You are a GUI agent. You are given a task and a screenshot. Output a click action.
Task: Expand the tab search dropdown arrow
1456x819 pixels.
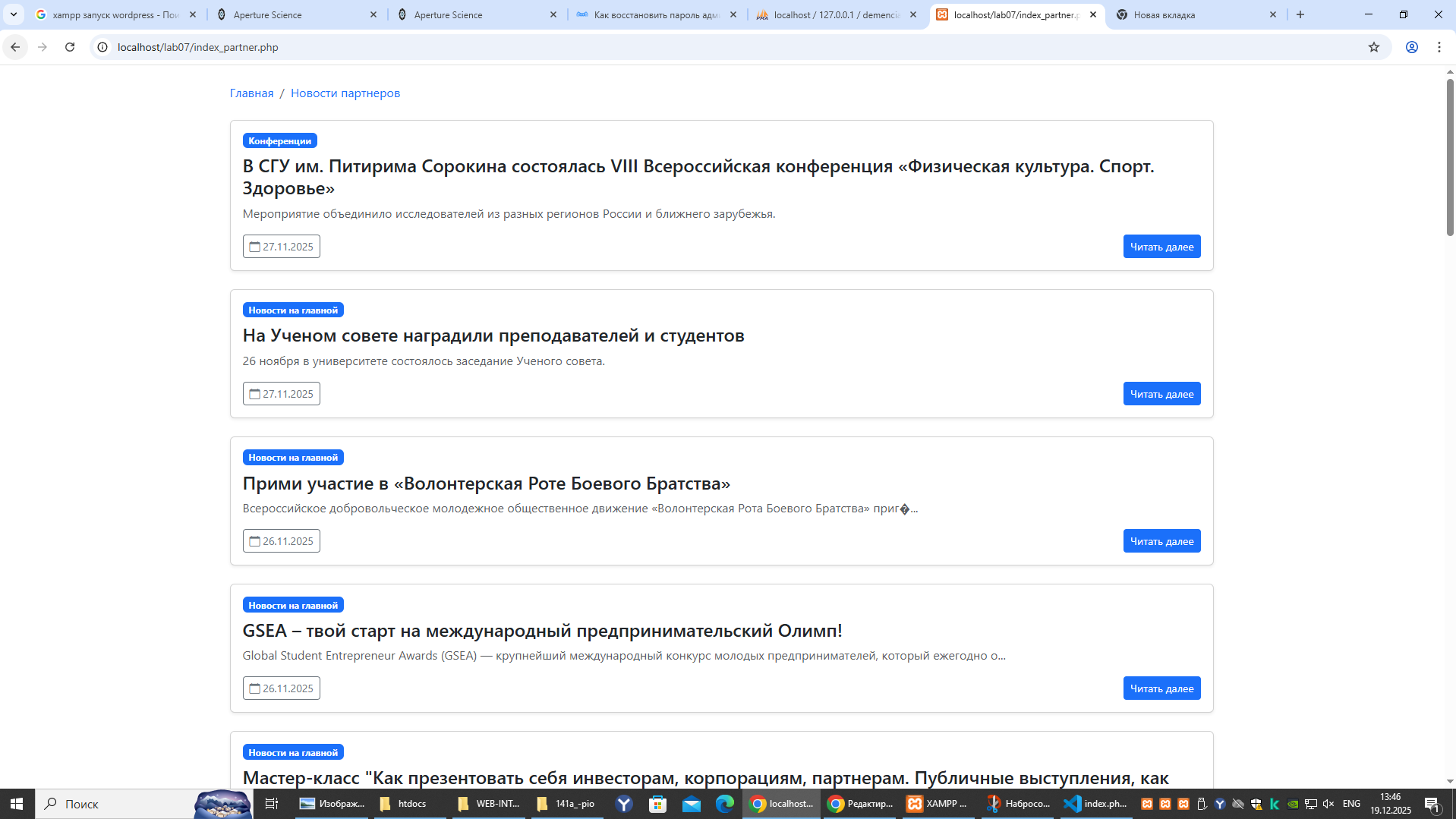point(14,14)
